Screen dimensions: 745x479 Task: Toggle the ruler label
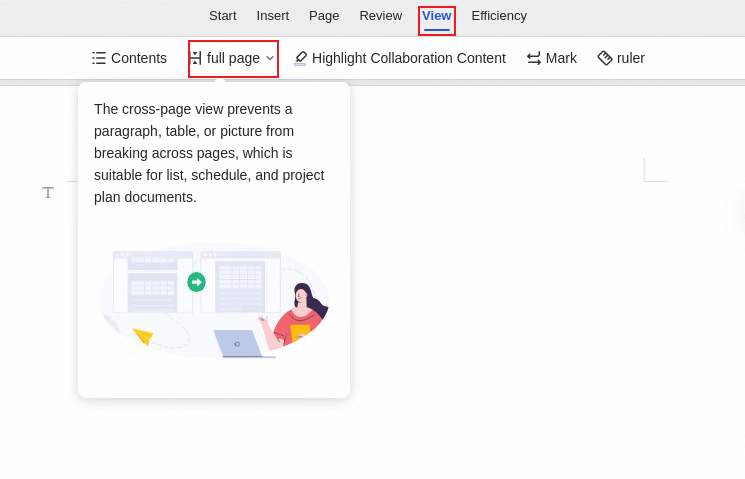(630, 58)
